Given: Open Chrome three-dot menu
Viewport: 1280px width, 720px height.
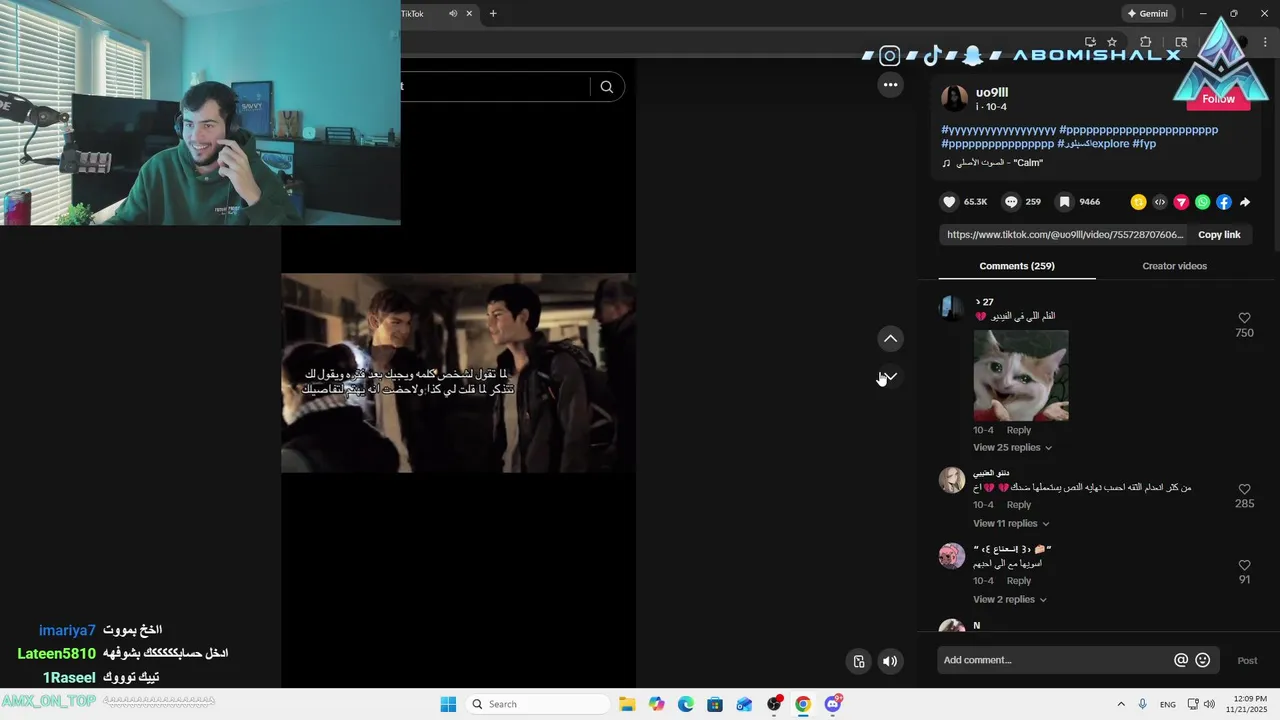Looking at the screenshot, I should click(x=1265, y=42).
